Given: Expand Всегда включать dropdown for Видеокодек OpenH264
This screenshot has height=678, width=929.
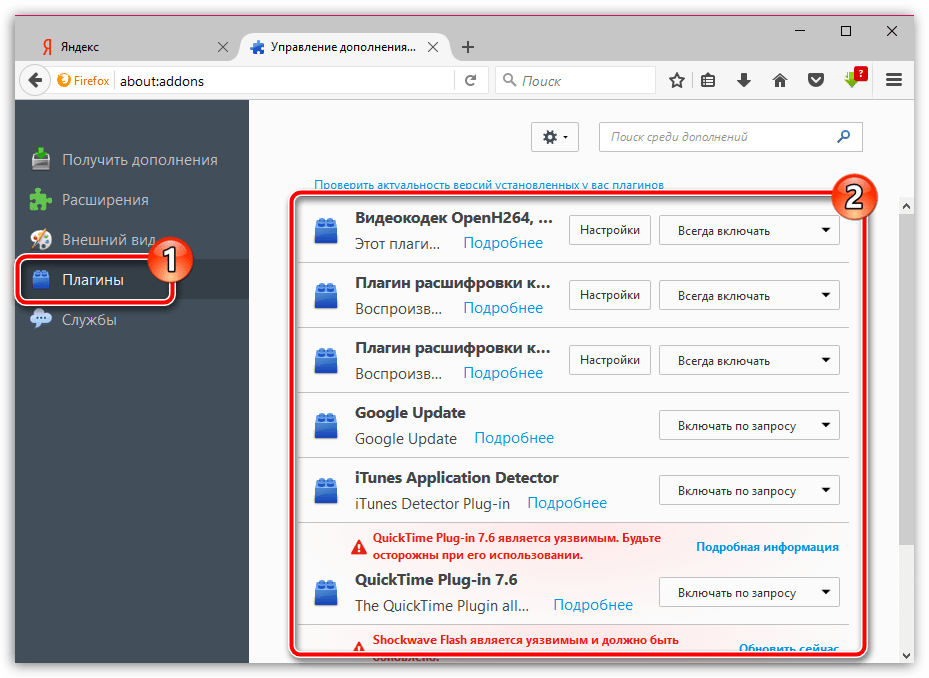Looking at the screenshot, I should tap(749, 231).
